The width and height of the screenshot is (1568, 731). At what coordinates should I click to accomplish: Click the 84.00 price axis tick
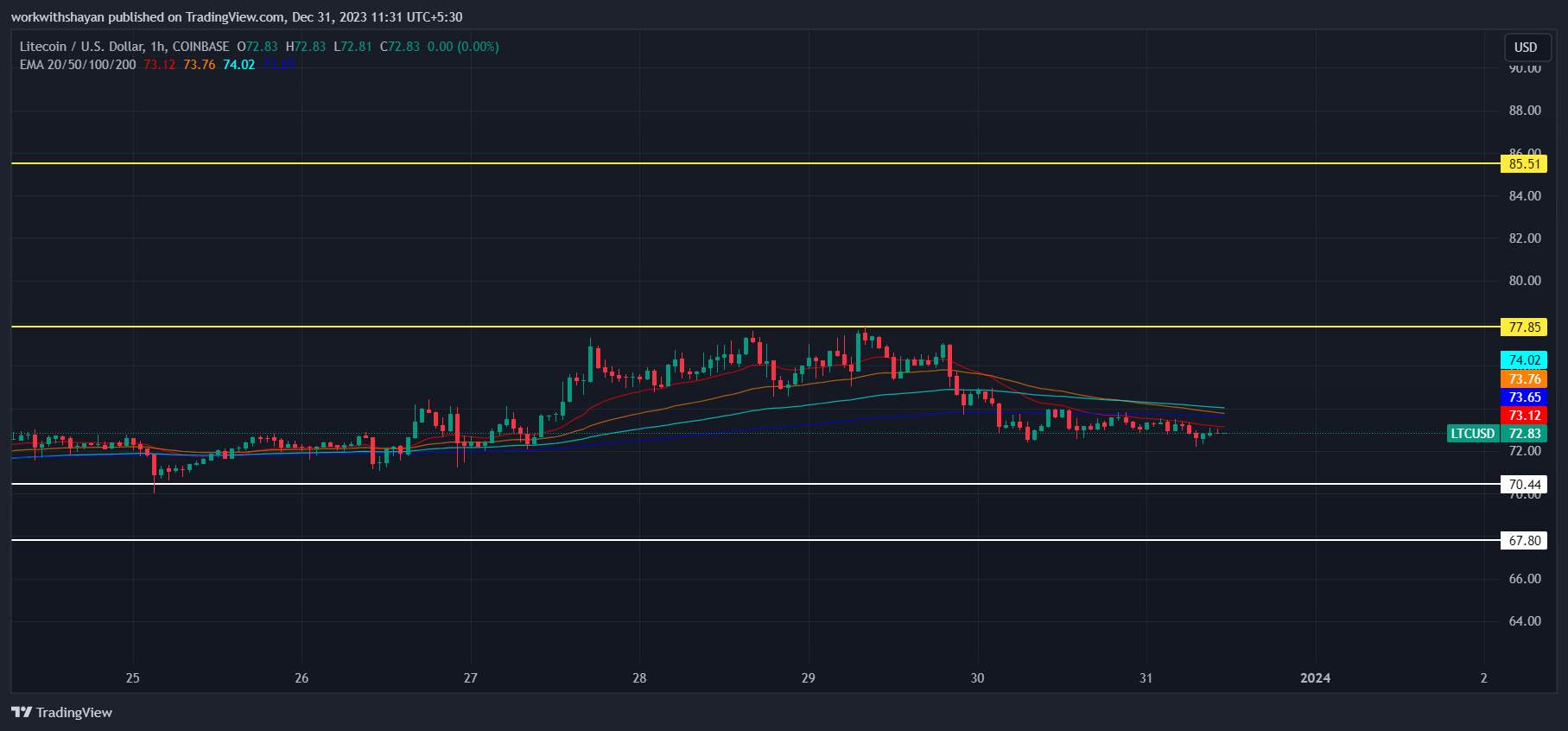[1525, 196]
